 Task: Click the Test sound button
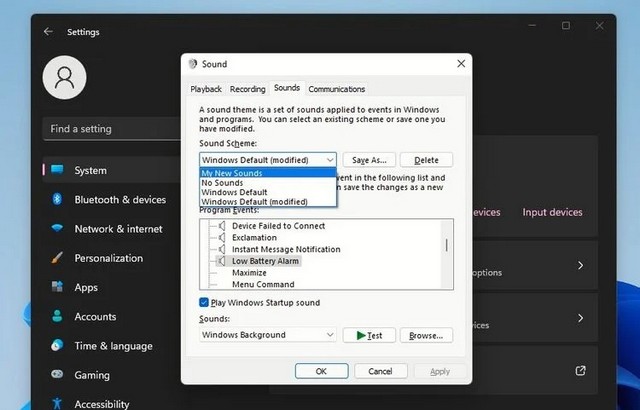pos(369,335)
